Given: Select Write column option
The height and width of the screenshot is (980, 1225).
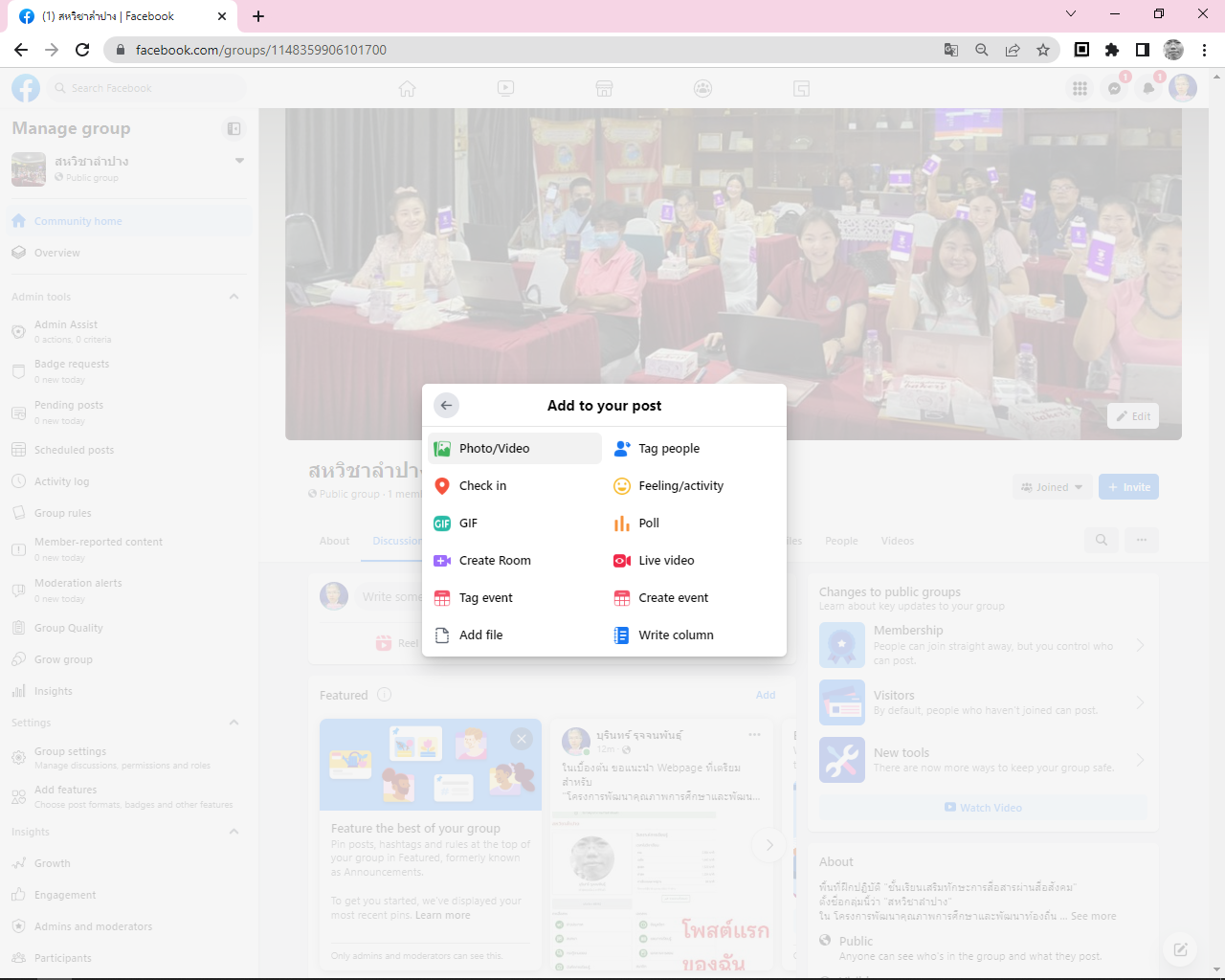Looking at the screenshot, I should 694,635.
